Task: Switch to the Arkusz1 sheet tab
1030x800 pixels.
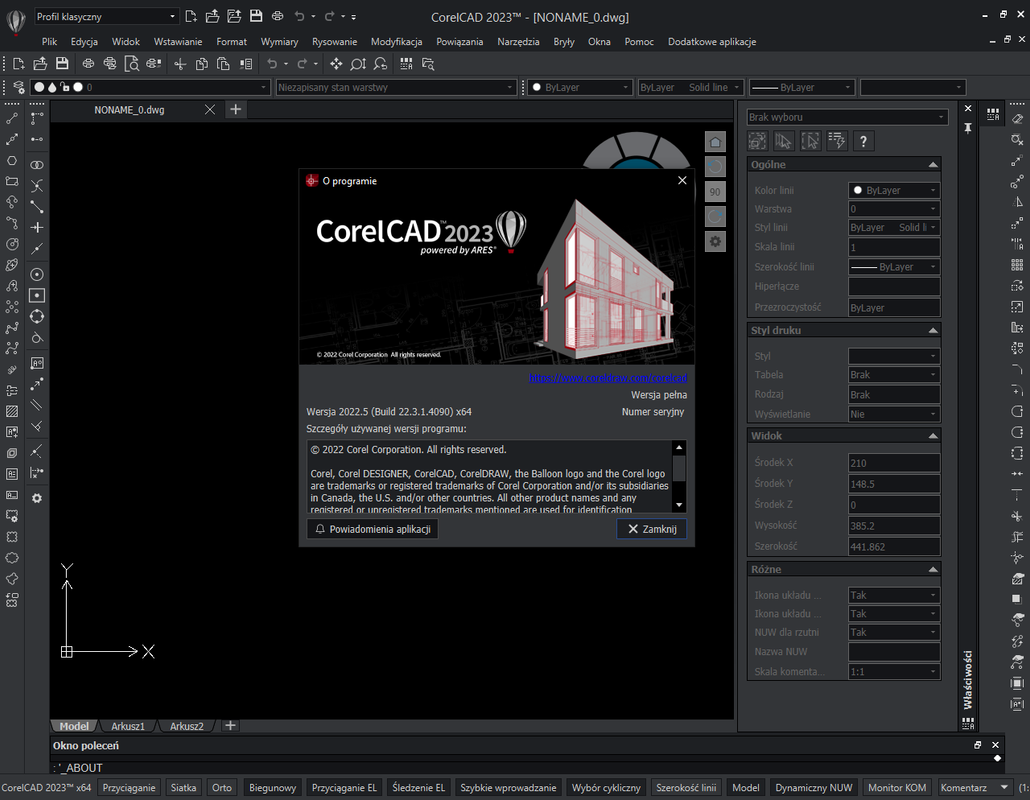Action: [x=127, y=726]
